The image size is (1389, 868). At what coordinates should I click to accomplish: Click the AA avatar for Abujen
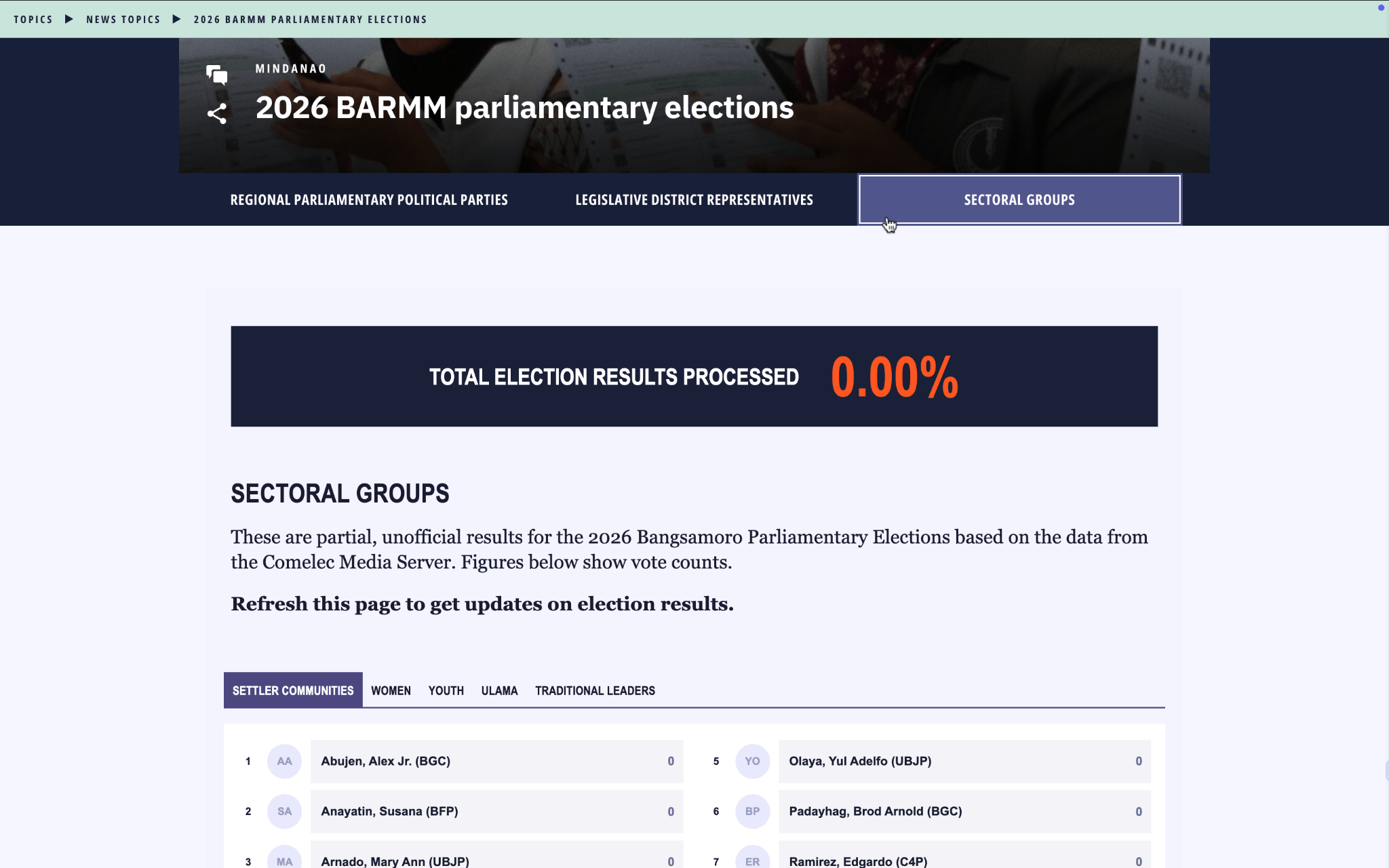coord(284,761)
